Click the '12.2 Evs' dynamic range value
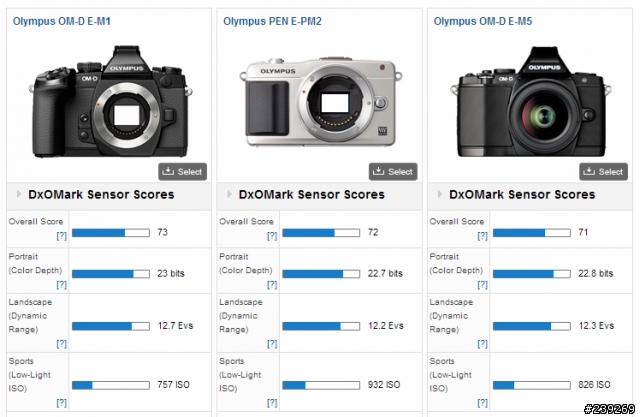Screen dimensions: 640x417 click(x=386, y=326)
